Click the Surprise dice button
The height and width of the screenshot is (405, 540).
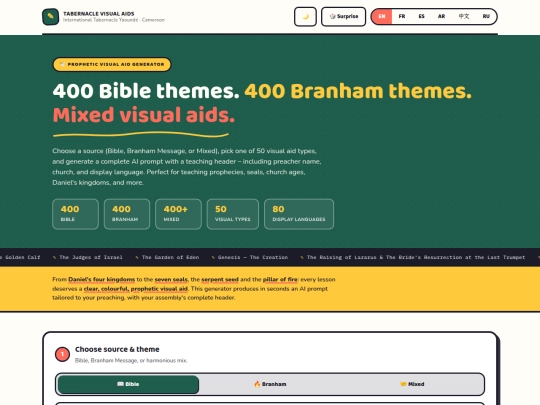(x=343, y=17)
